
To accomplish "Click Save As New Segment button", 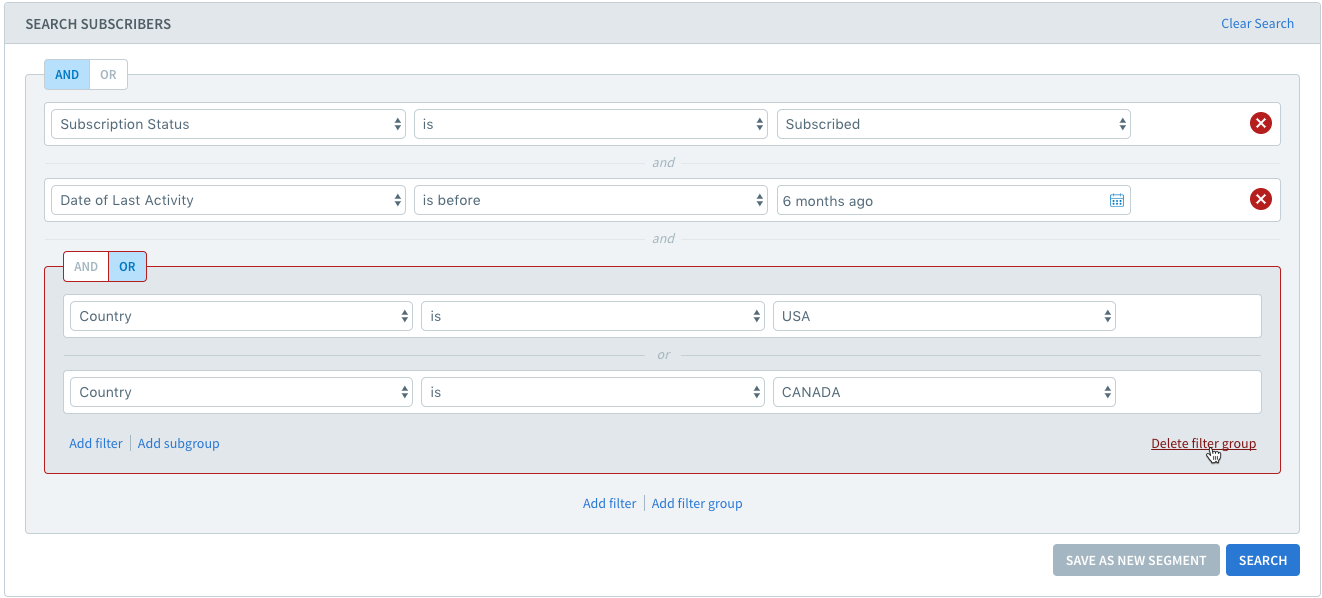I will point(1136,560).
